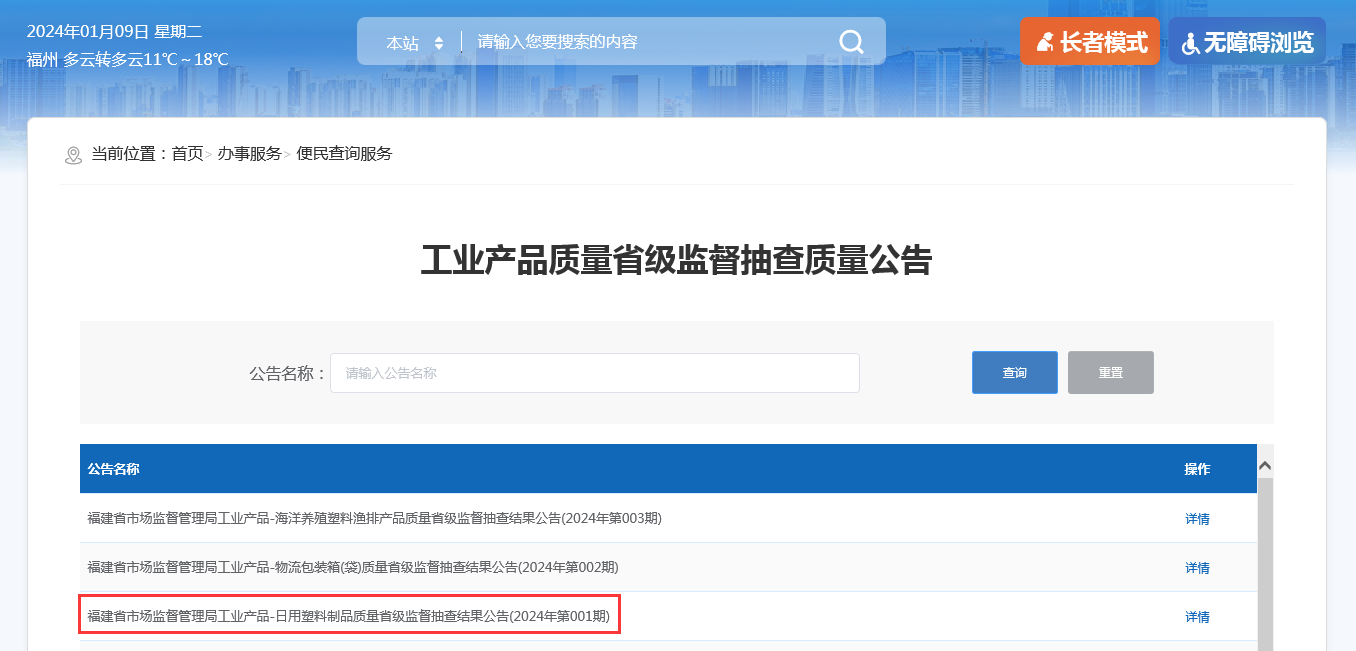Screen dimensions: 1356x651
Task: Select the 日用塑料制品 2024年第001期 announcement title
Action: point(349,616)
